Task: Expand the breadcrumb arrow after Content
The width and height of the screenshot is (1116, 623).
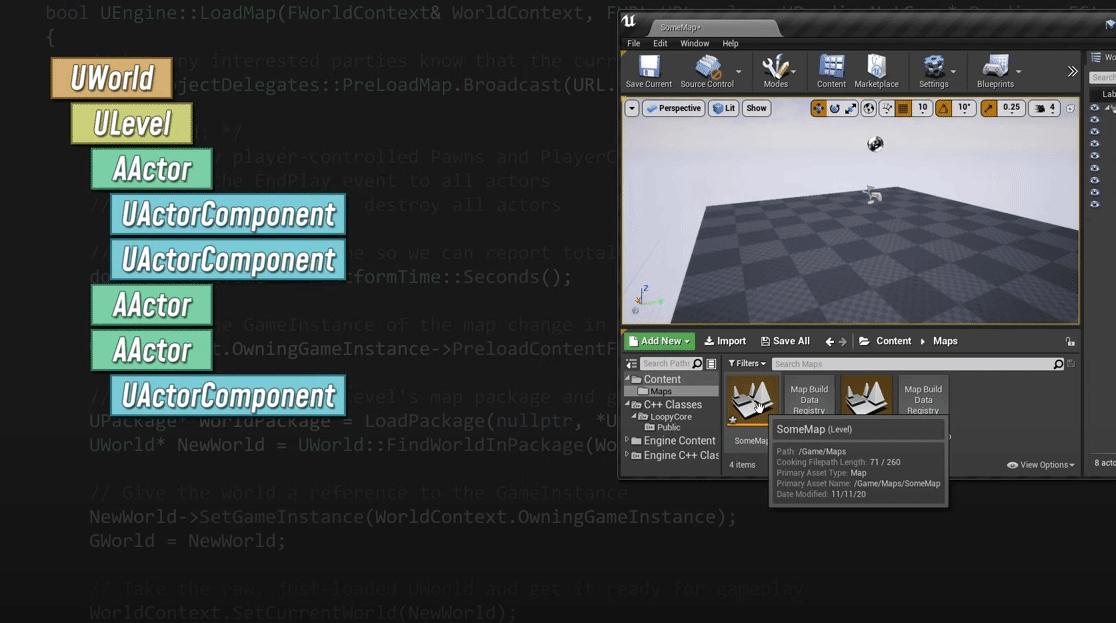Action: pos(922,341)
